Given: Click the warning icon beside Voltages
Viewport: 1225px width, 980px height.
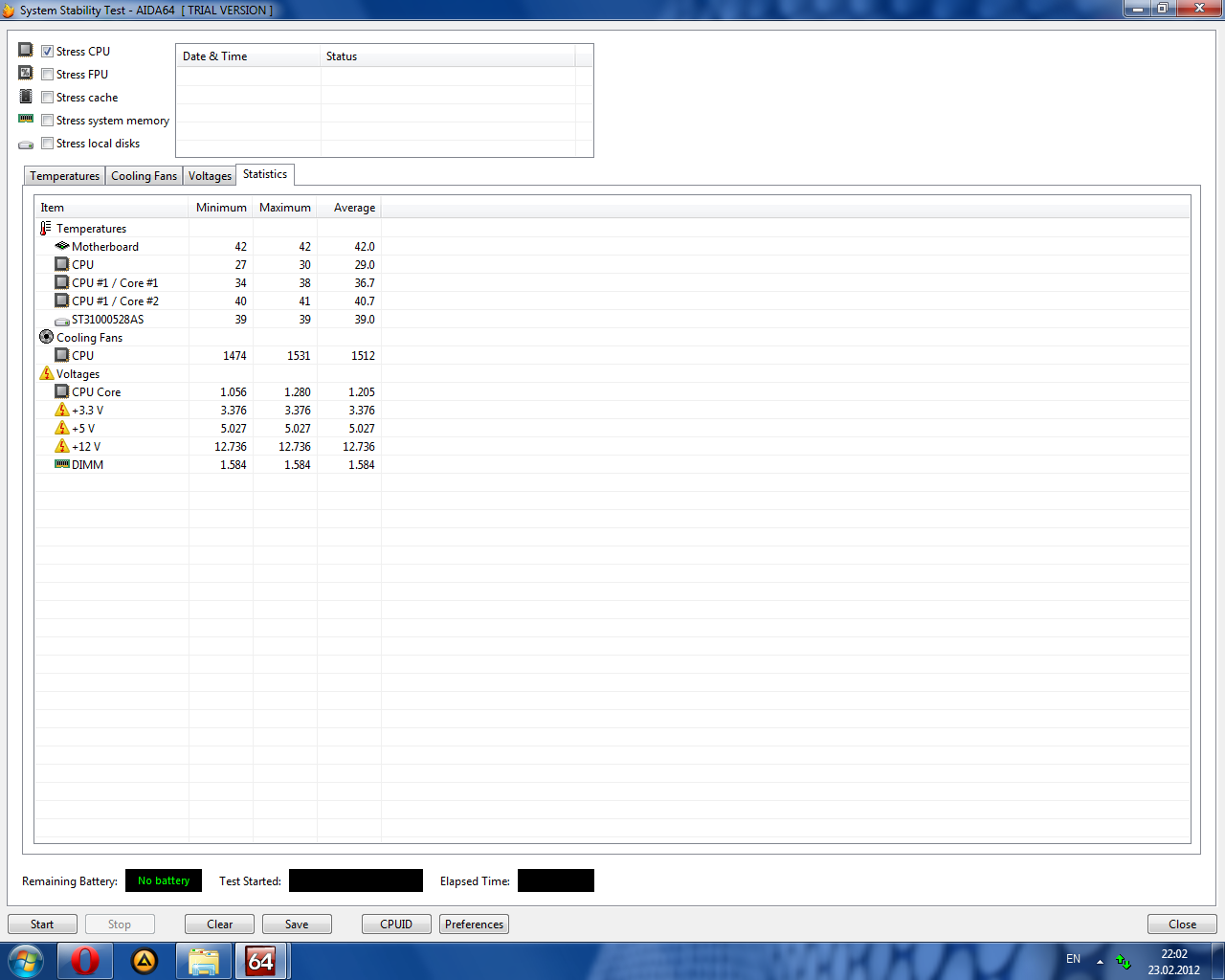Looking at the screenshot, I should [x=47, y=373].
